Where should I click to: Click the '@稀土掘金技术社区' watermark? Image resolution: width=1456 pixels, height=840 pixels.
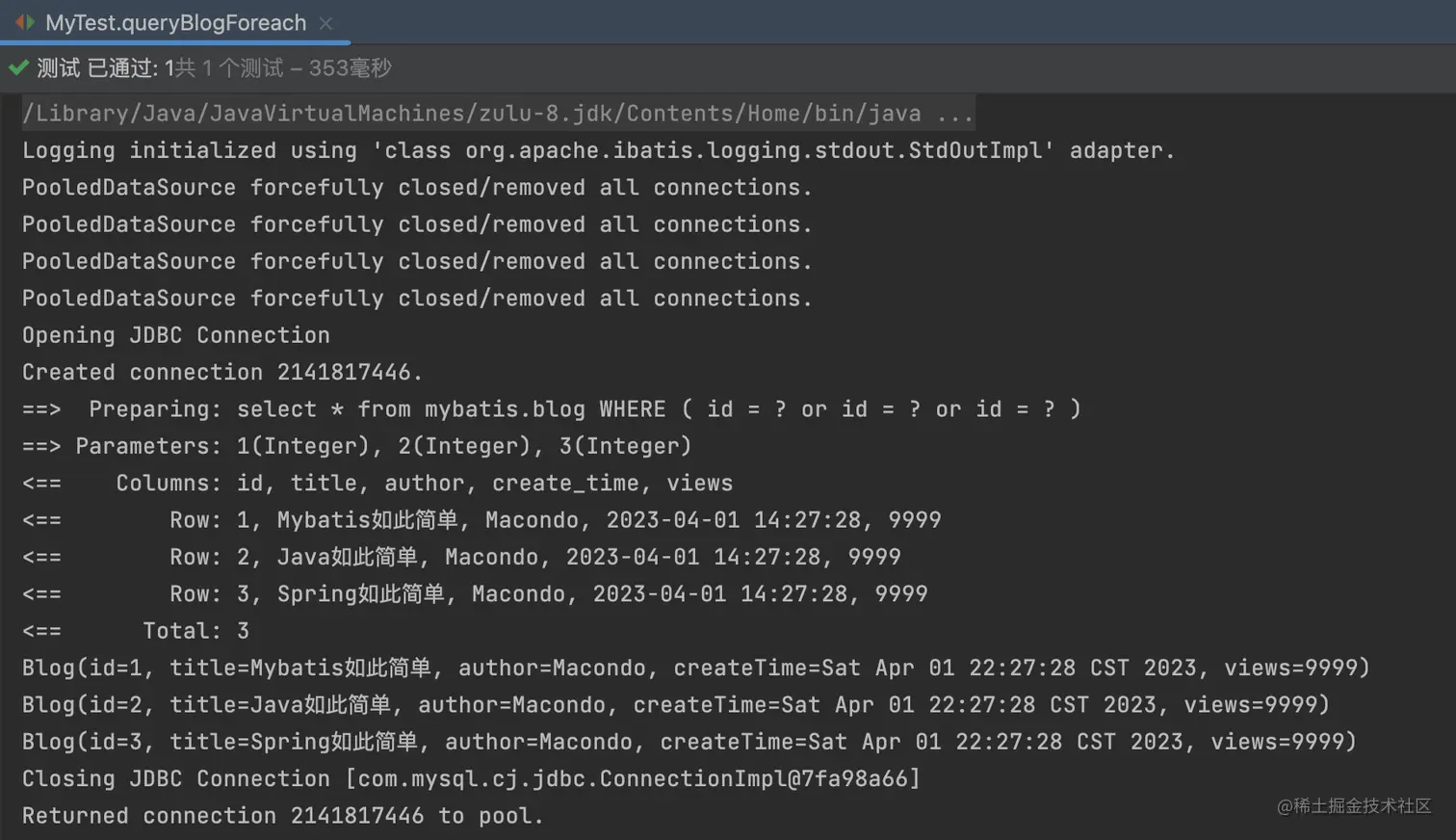point(1353,805)
